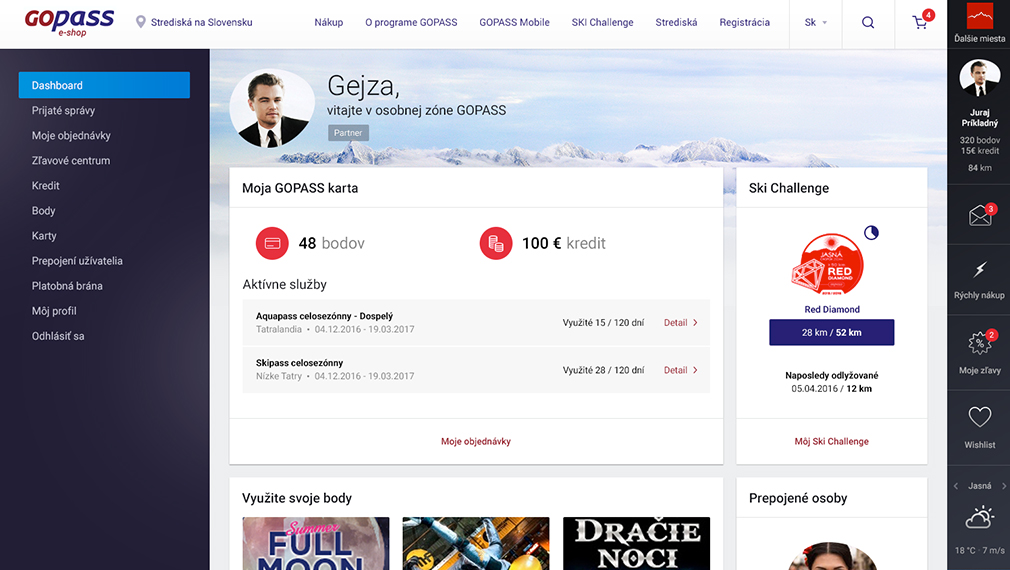The height and width of the screenshot is (570, 1010).
Task: Click the 48 bodov value
Action: click(x=331, y=243)
